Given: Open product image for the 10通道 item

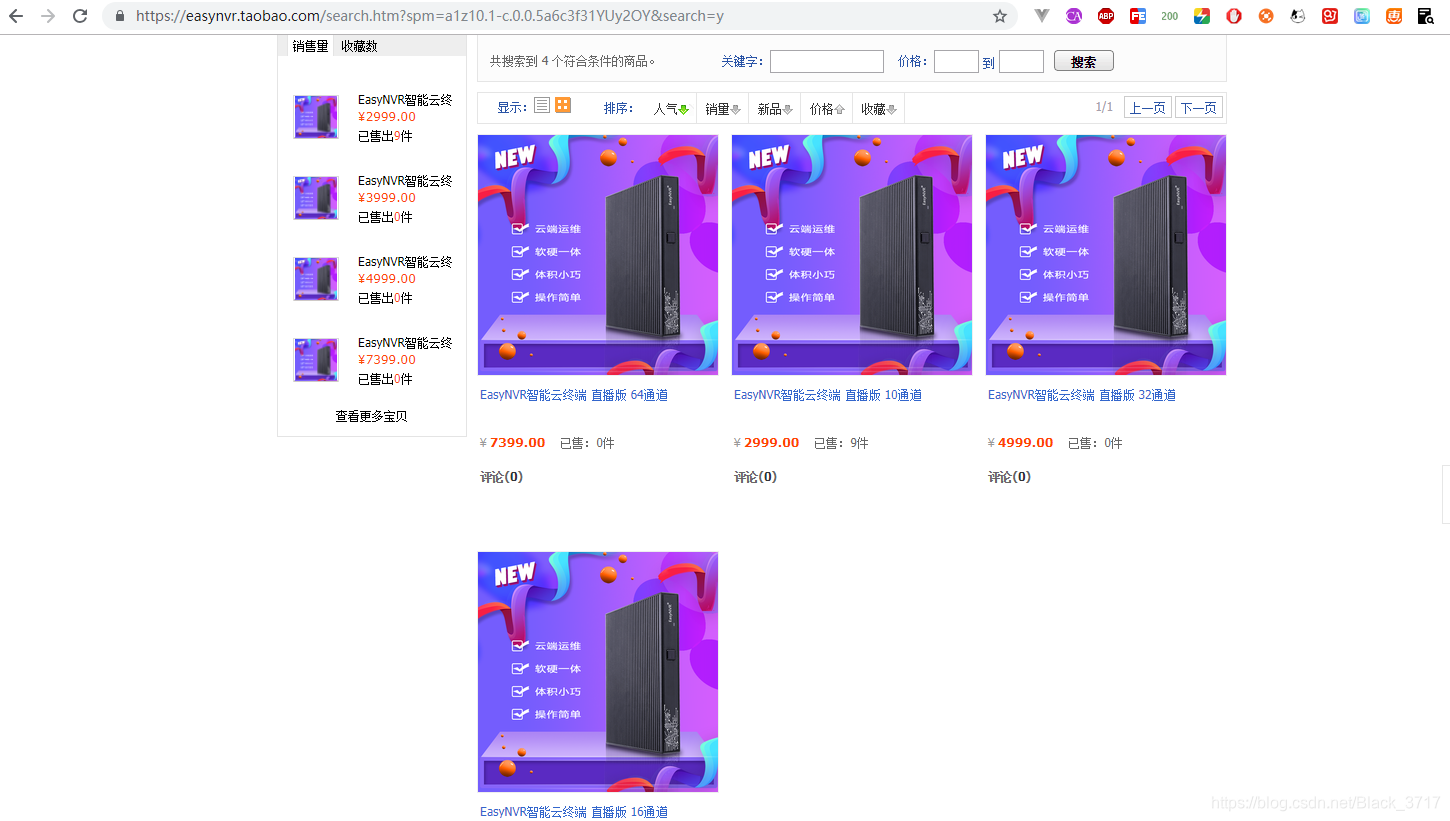Looking at the screenshot, I should (852, 255).
